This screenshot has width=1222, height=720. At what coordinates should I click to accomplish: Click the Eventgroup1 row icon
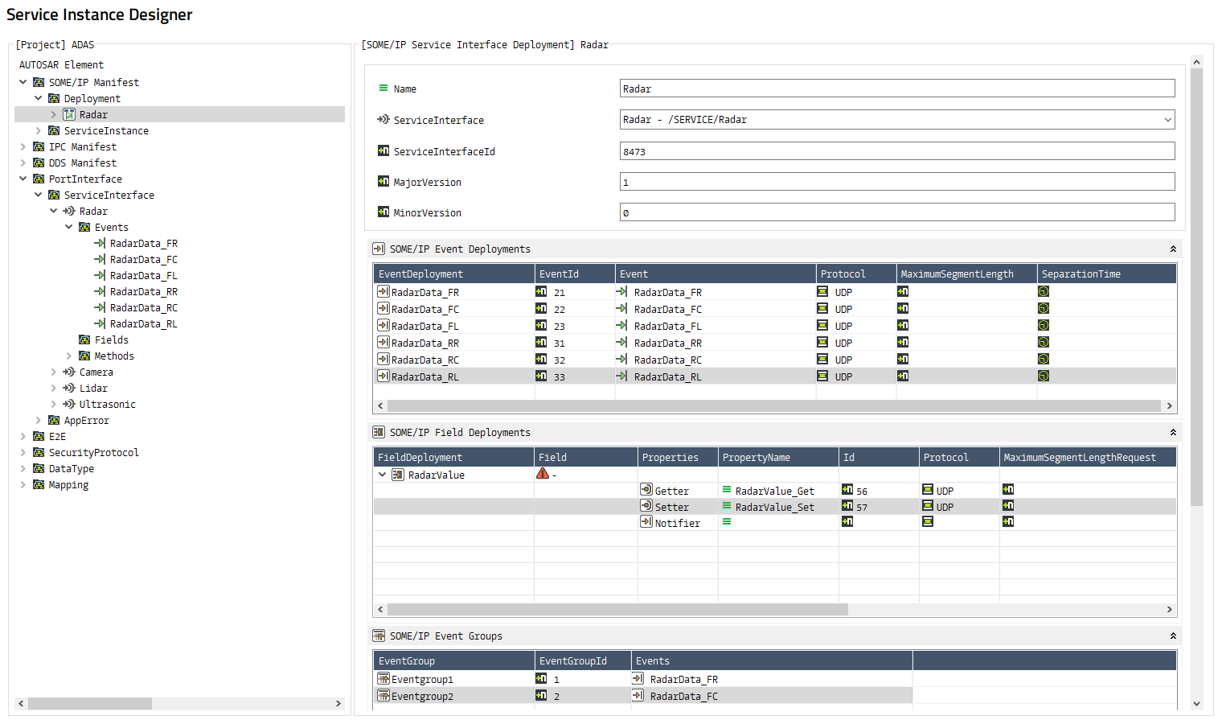[x=383, y=679]
